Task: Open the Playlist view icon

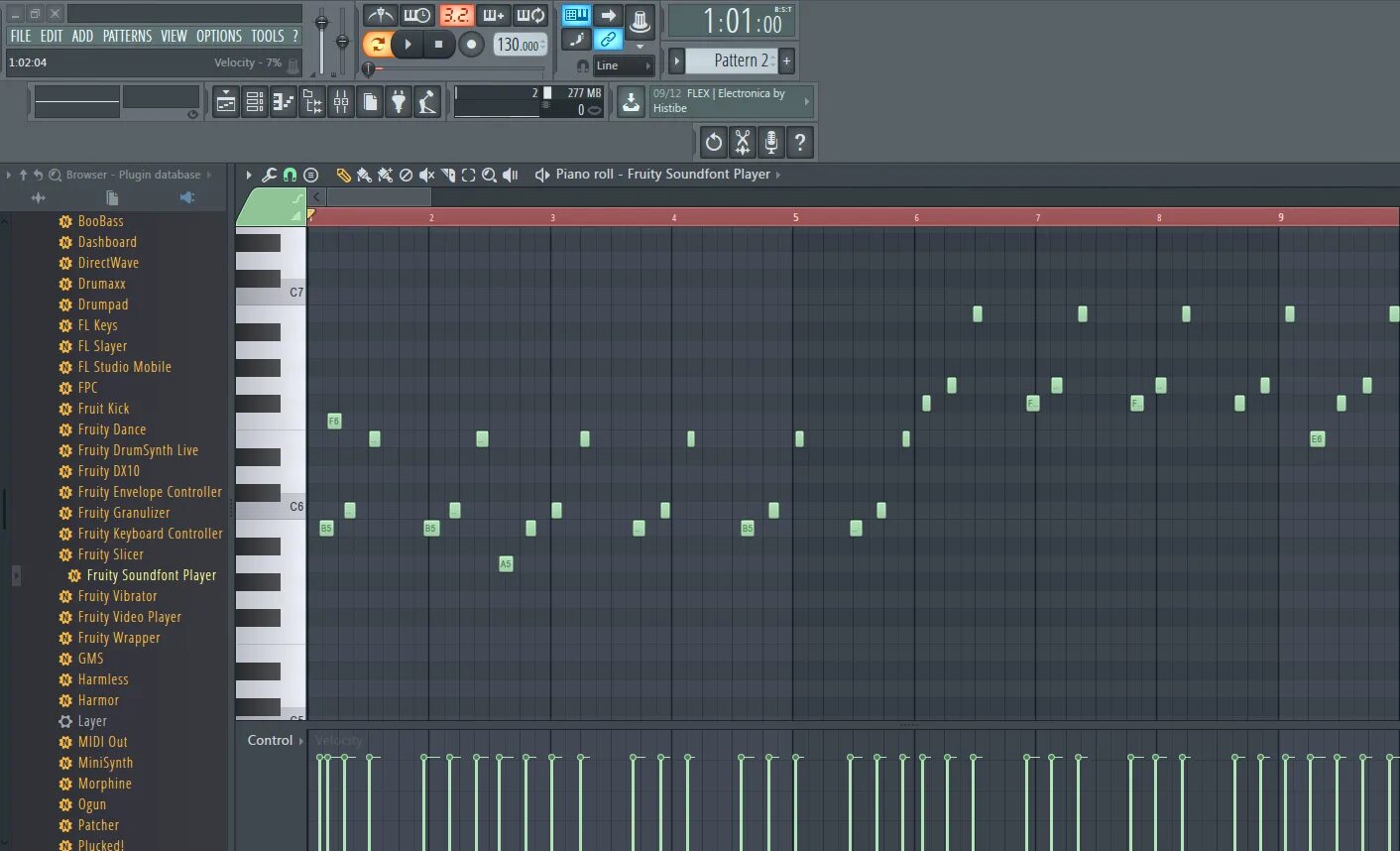Action: point(226,102)
